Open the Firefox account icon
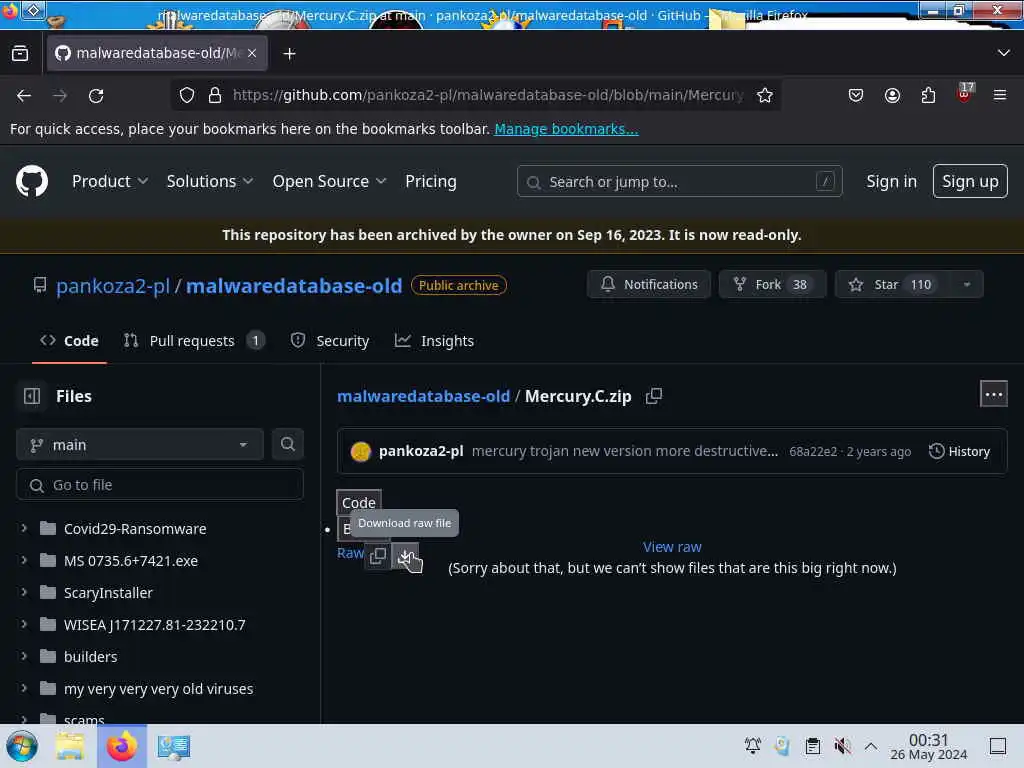The height and width of the screenshot is (768, 1024). [x=892, y=95]
